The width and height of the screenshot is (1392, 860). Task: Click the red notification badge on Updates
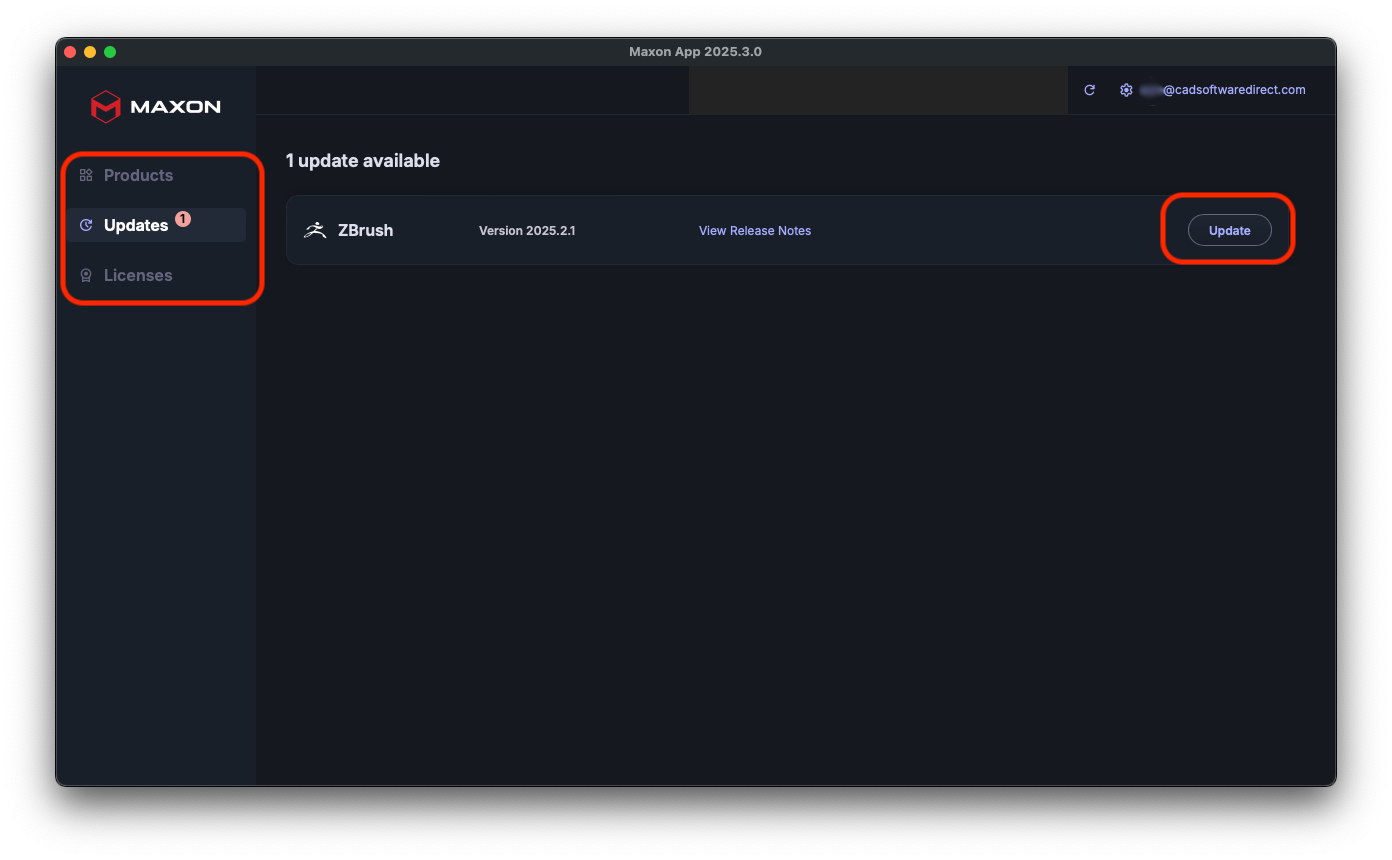pos(183,219)
